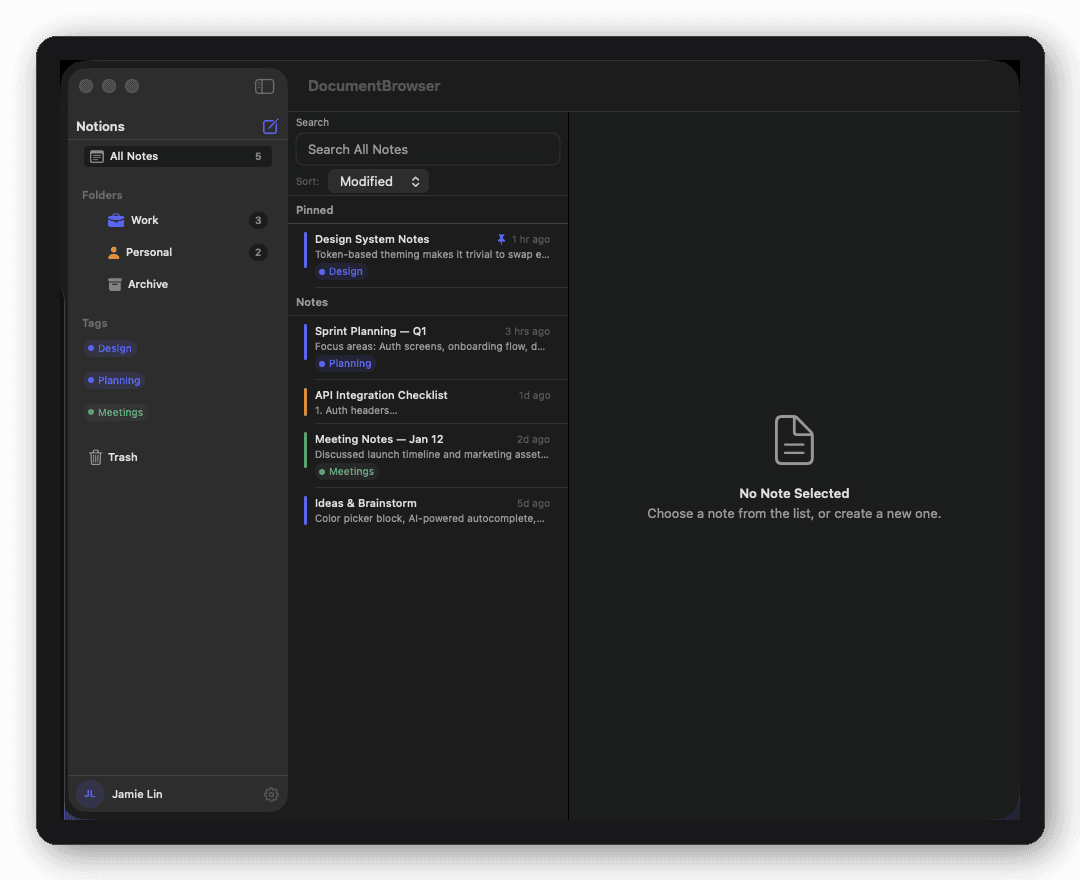Open Meeting Notes — Jan 12 note
The image size is (1080, 880).
tap(428, 455)
